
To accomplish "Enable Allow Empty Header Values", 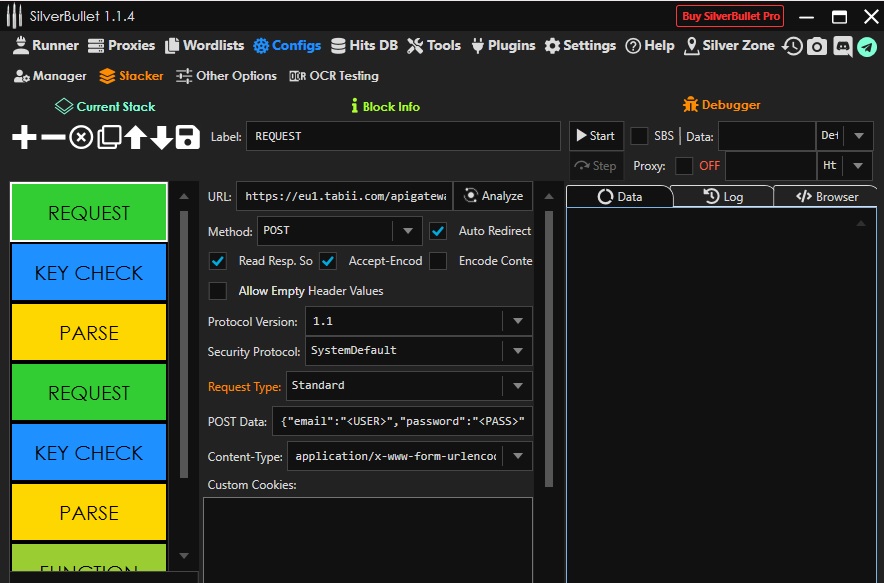I will click(217, 291).
